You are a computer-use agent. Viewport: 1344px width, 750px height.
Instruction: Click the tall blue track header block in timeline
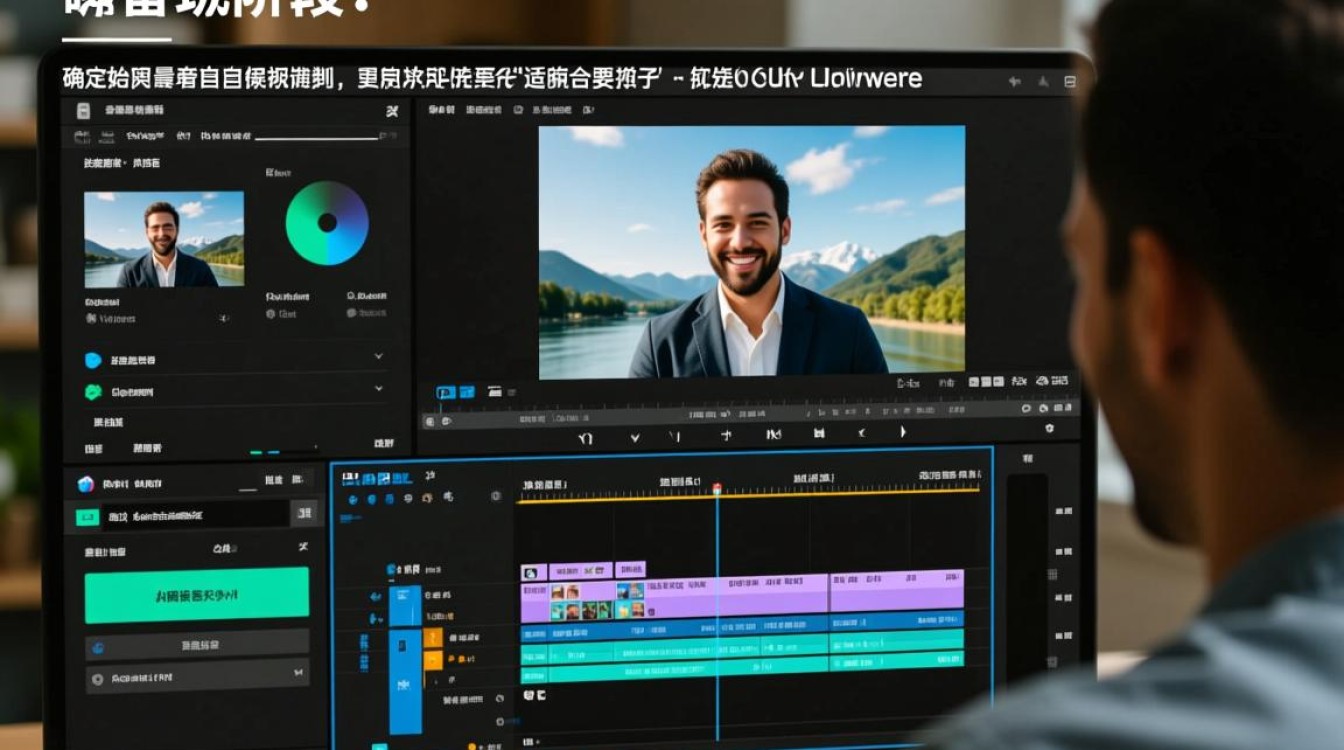click(405, 681)
